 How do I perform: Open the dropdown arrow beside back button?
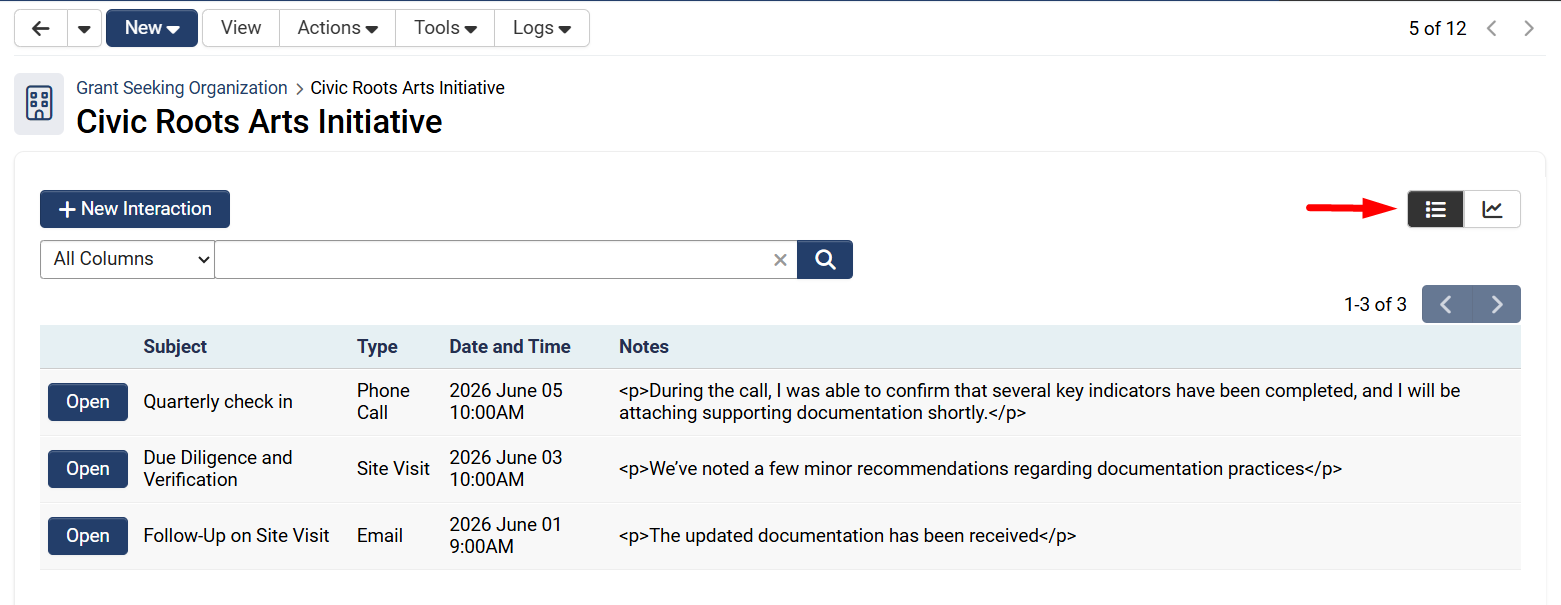(x=85, y=28)
